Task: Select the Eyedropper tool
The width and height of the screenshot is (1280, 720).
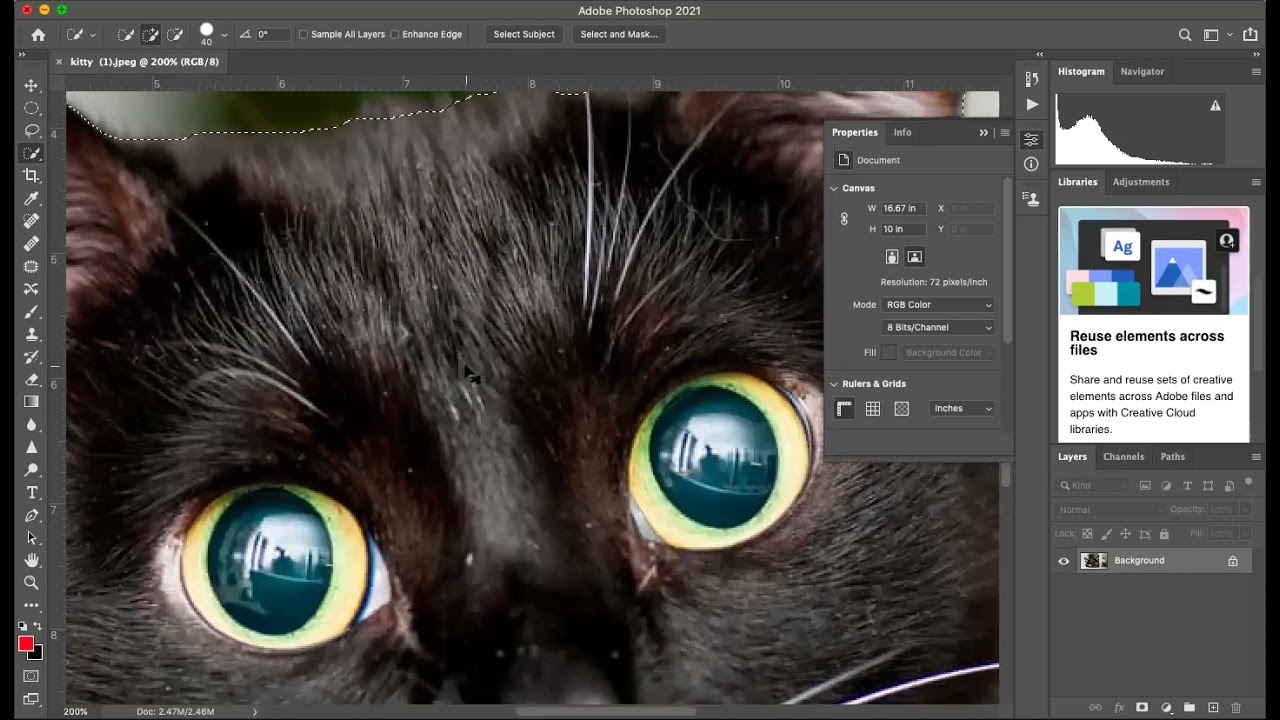Action: [x=31, y=199]
